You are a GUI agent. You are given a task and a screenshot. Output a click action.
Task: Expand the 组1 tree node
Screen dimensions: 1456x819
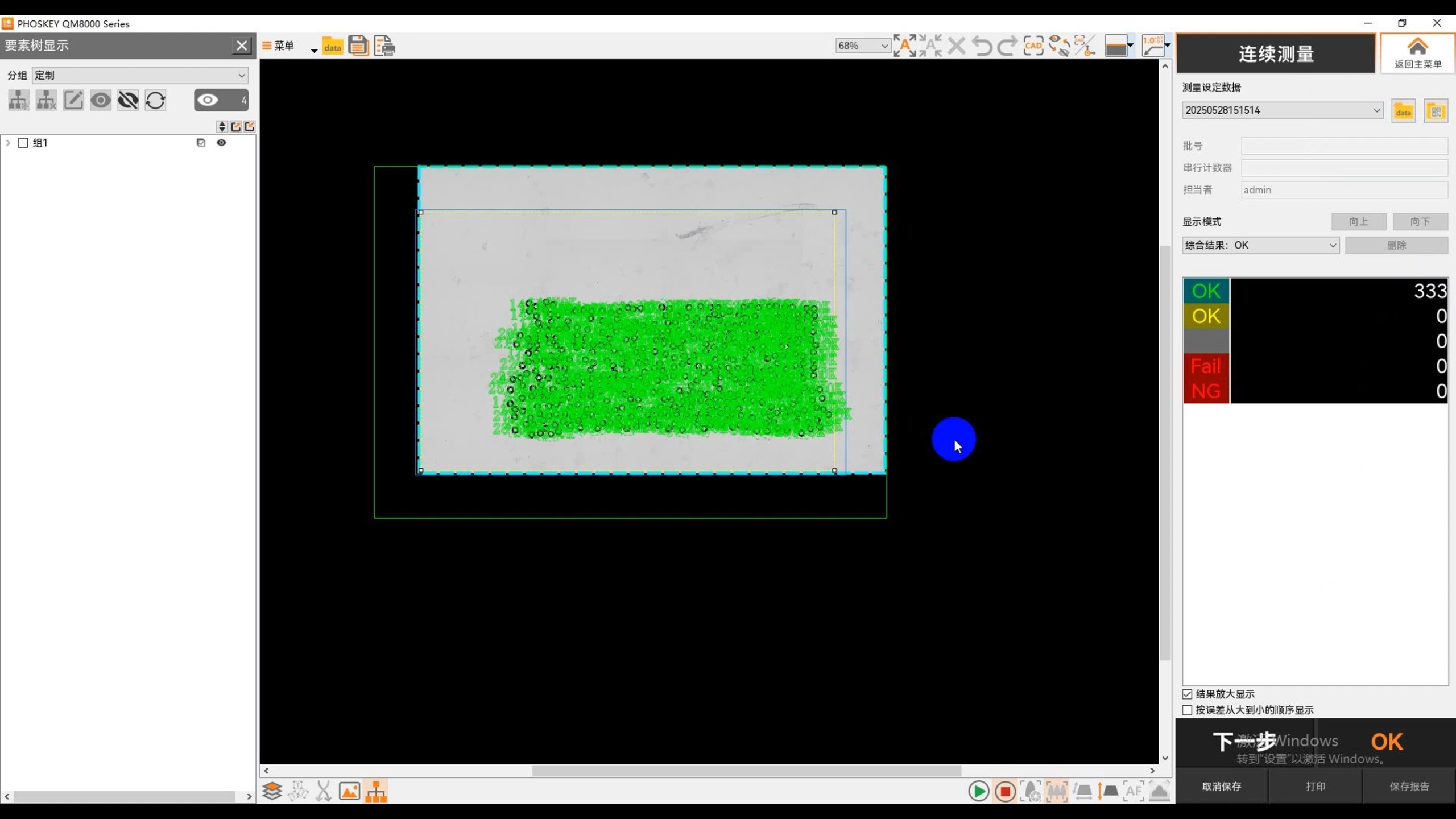coord(8,143)
